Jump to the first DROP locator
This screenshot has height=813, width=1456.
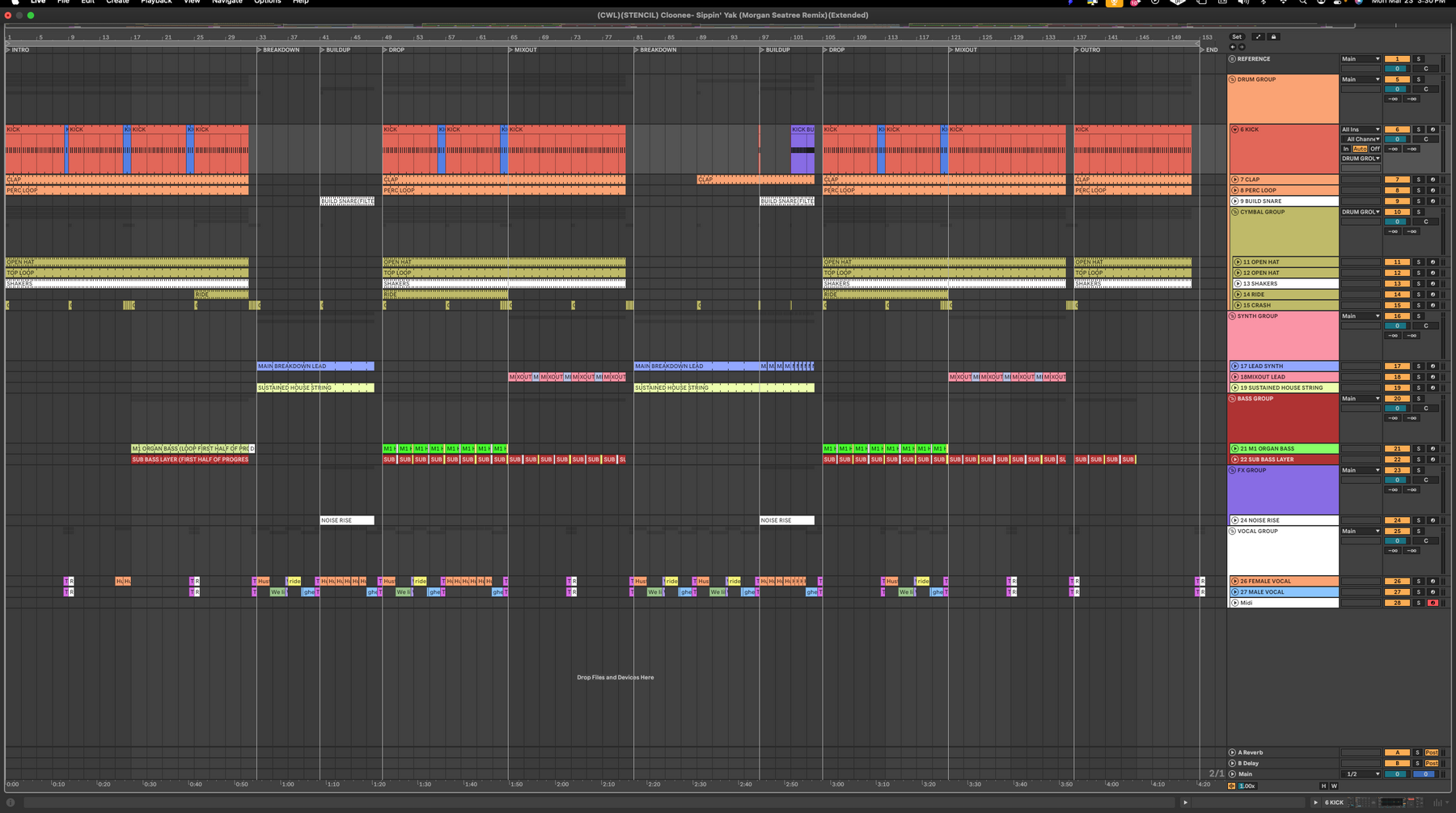pyautogui.click(x=394, y=49)
